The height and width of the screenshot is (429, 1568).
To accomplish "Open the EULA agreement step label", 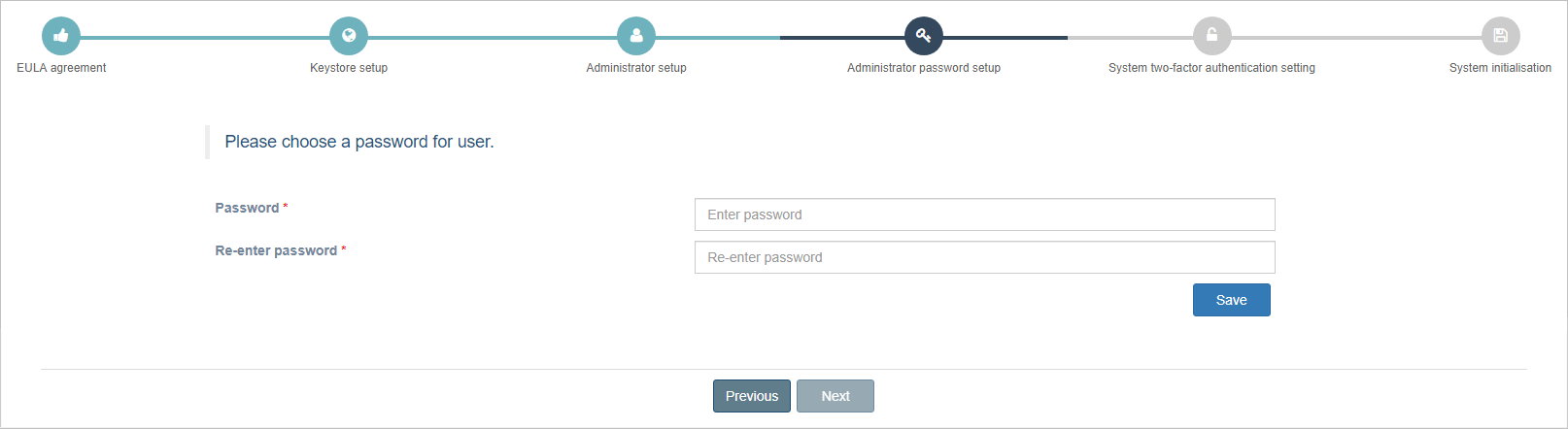I will (61, 68).
